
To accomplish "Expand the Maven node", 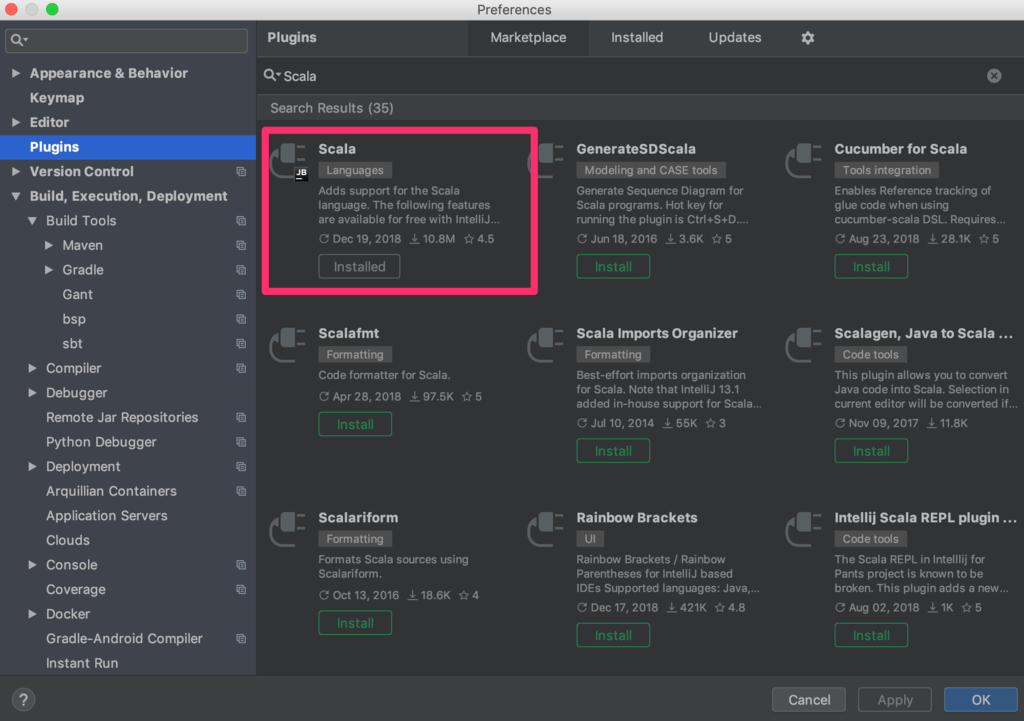I will [x=49, y=246].
